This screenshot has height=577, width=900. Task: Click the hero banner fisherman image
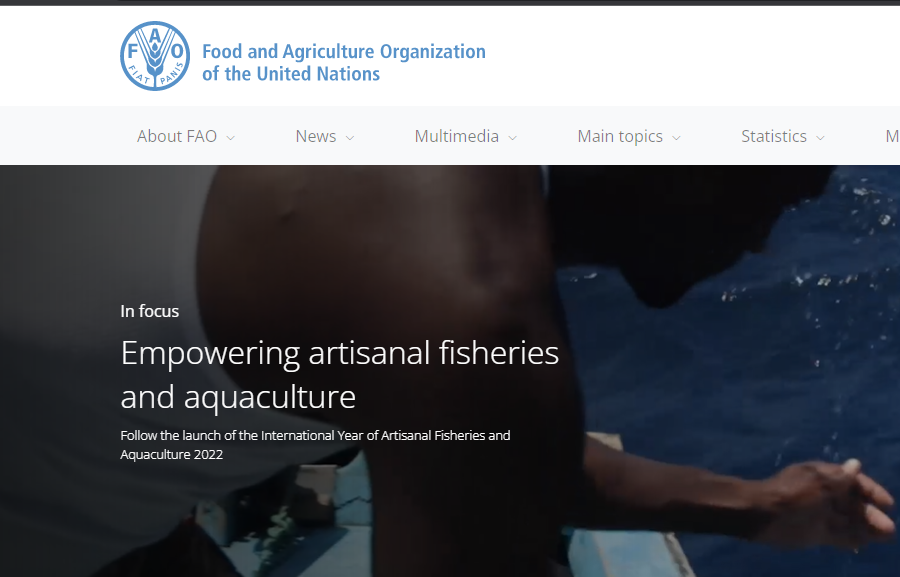tap(450, 371)
